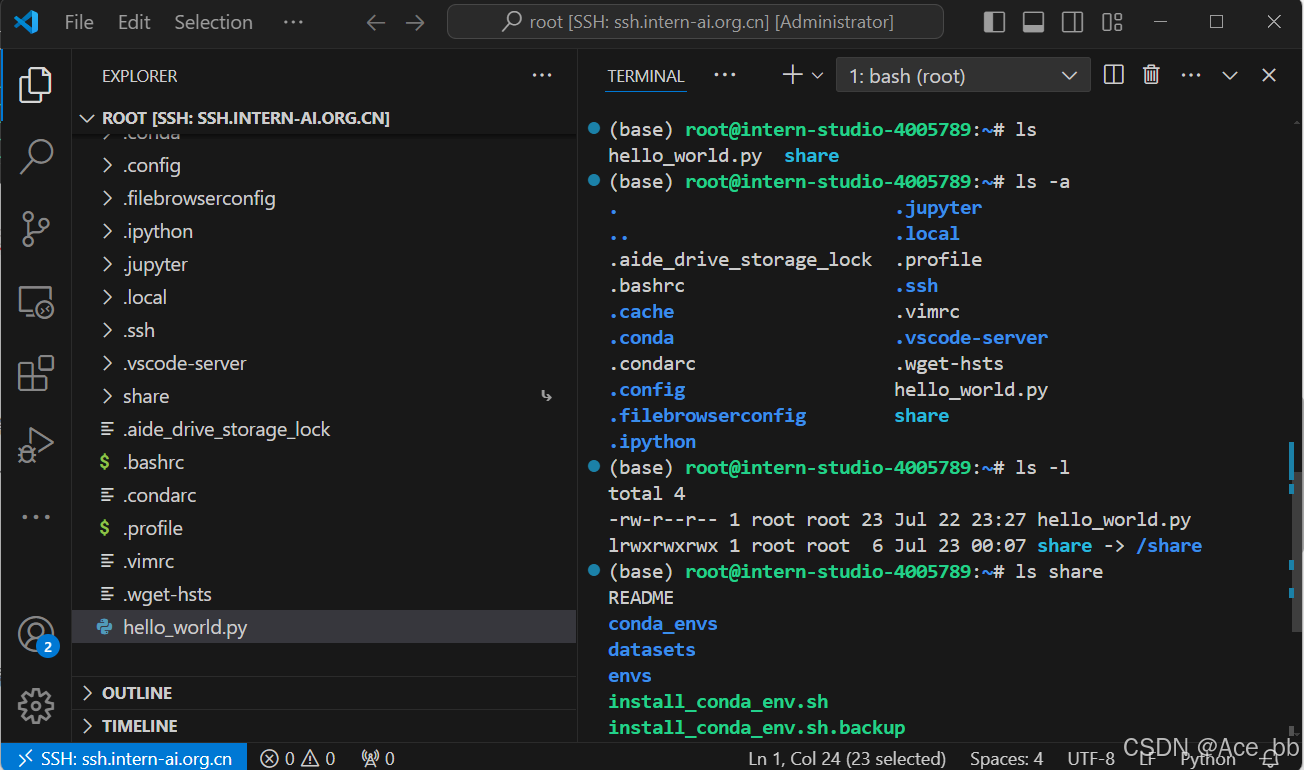The width and height of the screenshot is (1304, 770).
Task: Open Customize Layout options
Action: (1112, 22)
